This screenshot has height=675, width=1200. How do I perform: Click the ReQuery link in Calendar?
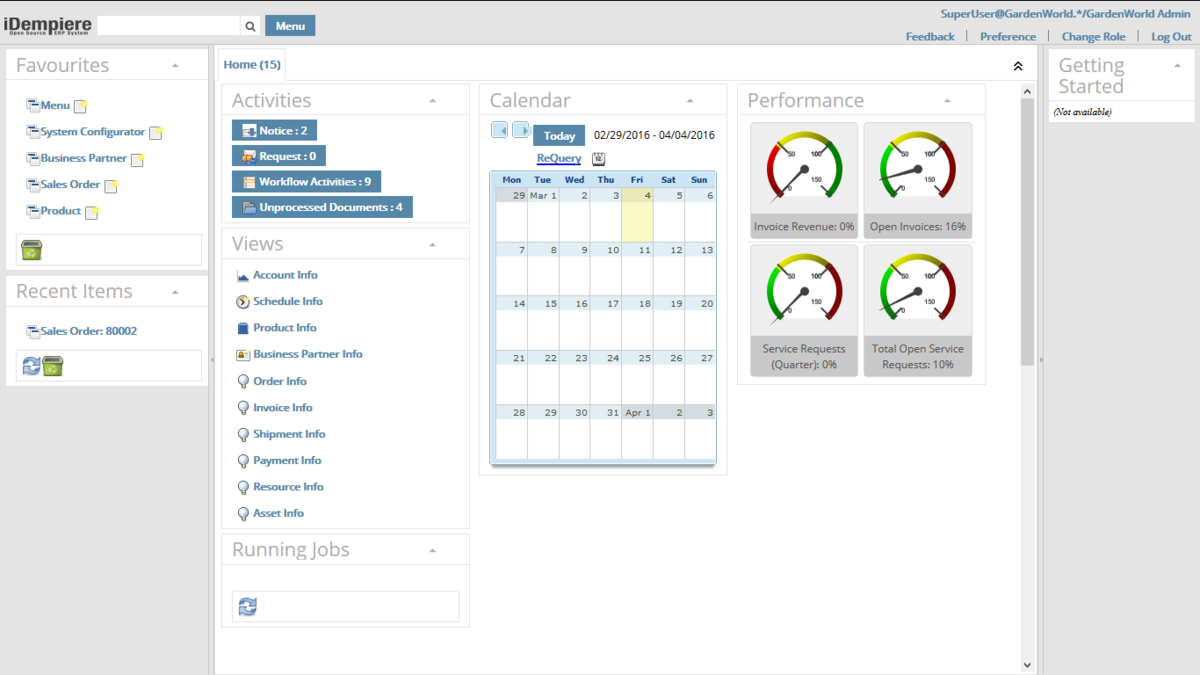(558, 158)
